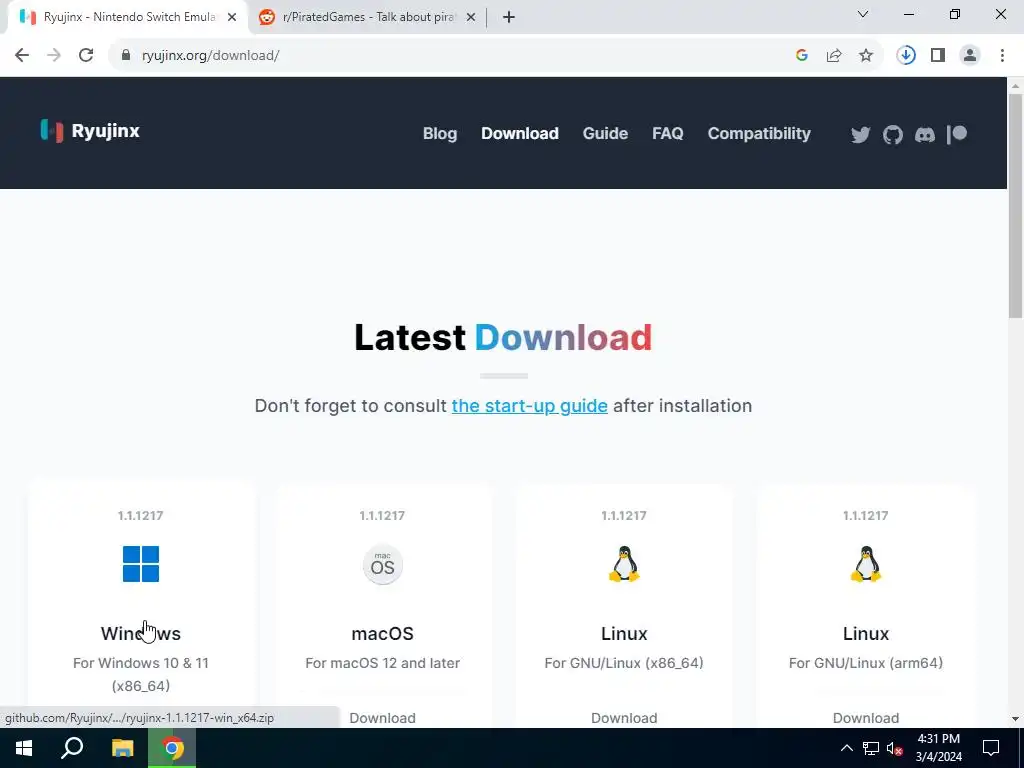This screenshot has width=1024, height=768.
Task: Open Ryujinx Twitter page icon
Action: point(860,135)
